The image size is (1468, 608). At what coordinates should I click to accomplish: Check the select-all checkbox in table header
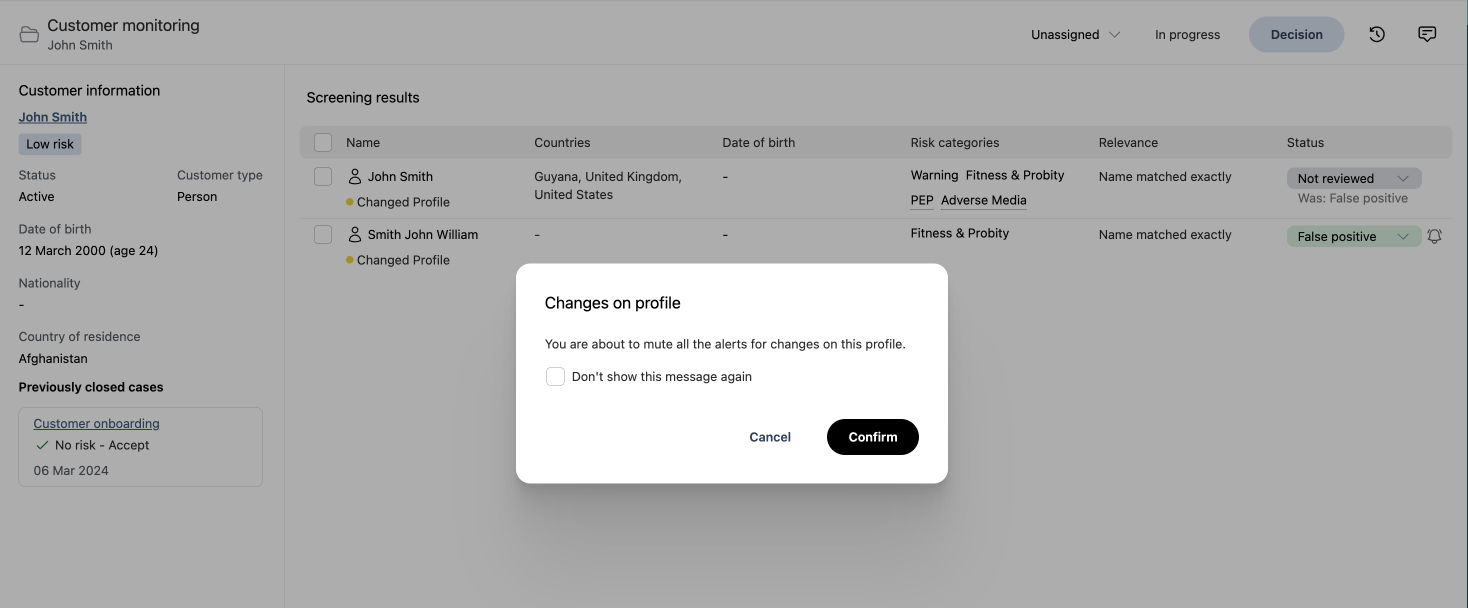(322, 142)
